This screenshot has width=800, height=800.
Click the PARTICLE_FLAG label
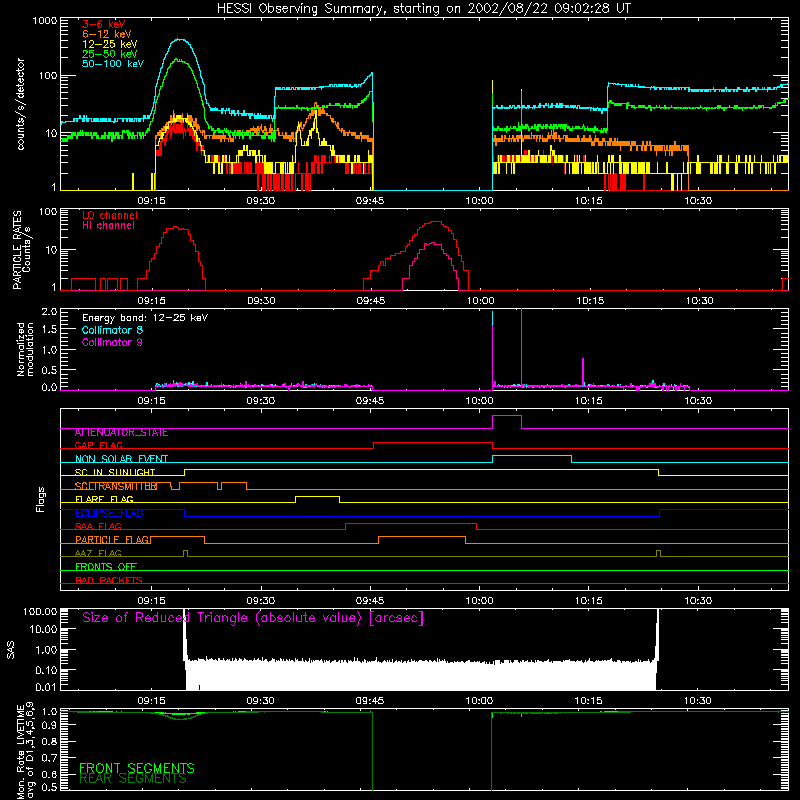[x=112, y=540]
